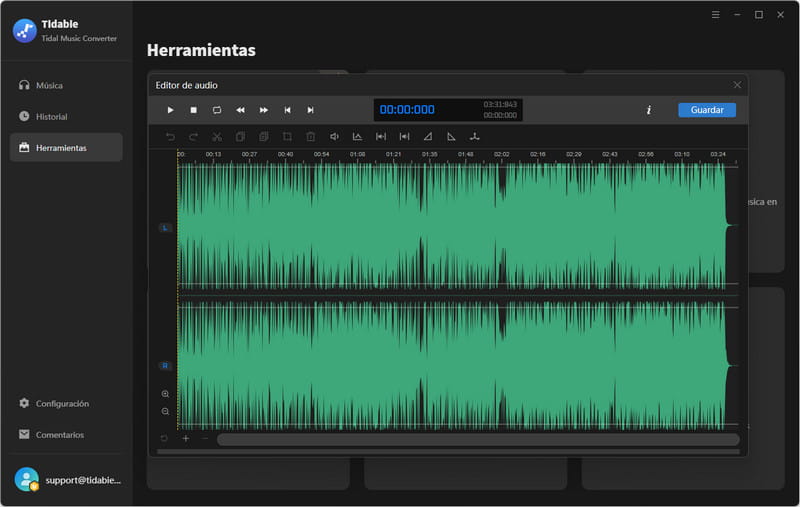The width and height of the screenshot is (800, 507).
Task: Click the 00:27 mark on ruler
Action: (249, 154)
